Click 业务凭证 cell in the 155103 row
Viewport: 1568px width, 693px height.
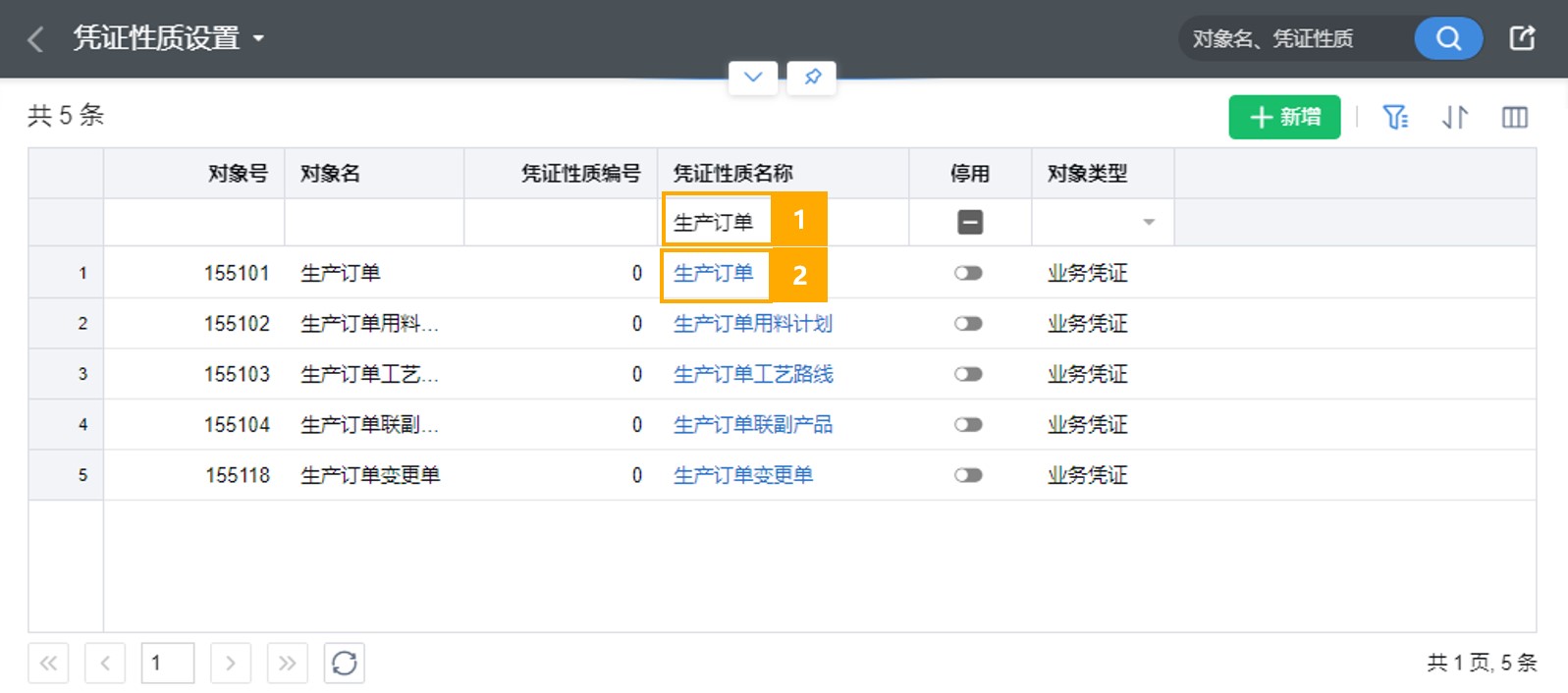point(1103,374)
